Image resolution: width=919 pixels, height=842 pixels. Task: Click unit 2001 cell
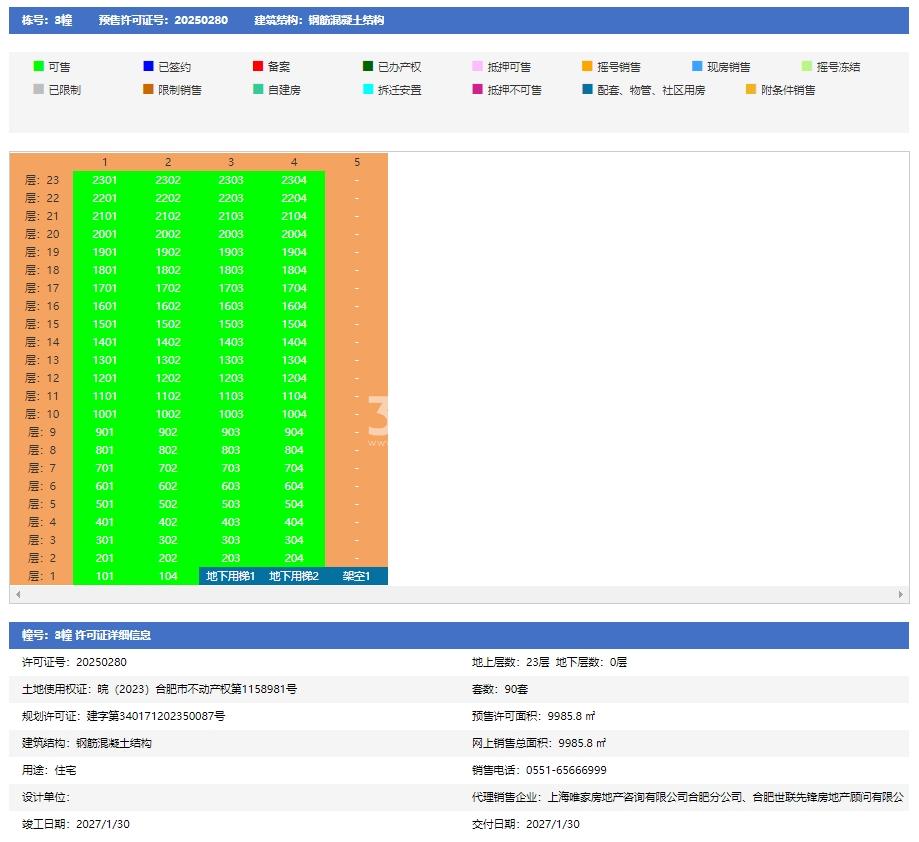pyautogui.click(x=104, y=234)
